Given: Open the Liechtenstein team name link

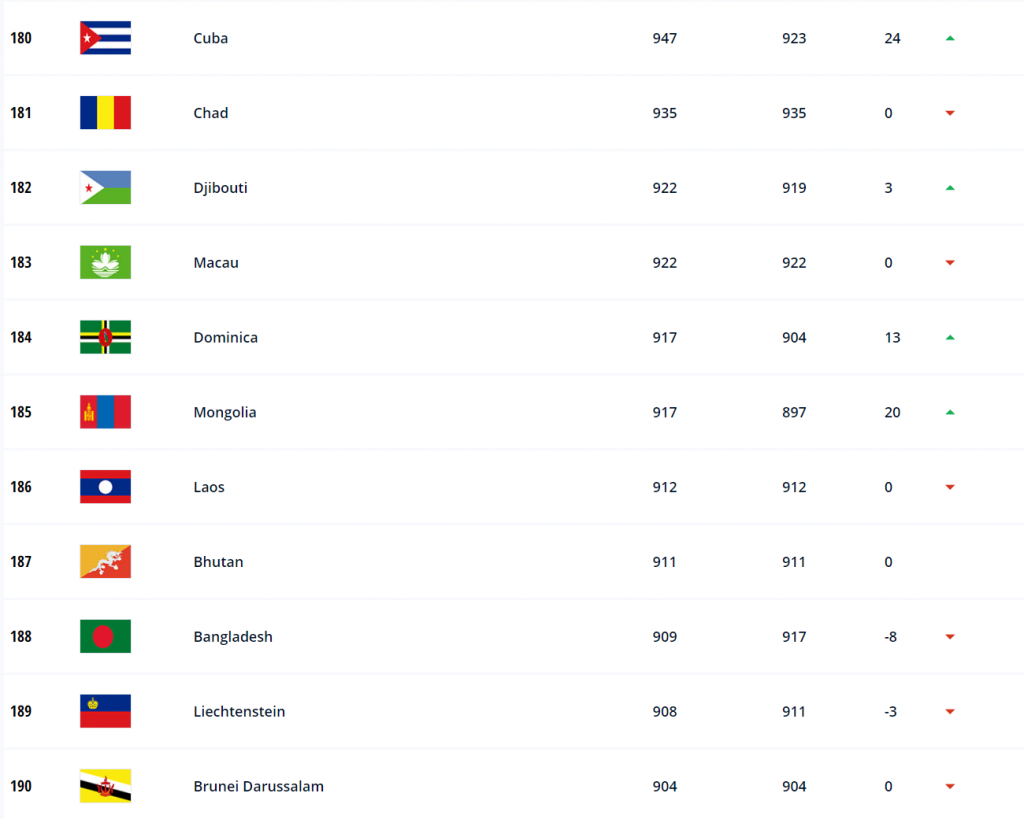Looking at the screenshot, I should point(239,711).
